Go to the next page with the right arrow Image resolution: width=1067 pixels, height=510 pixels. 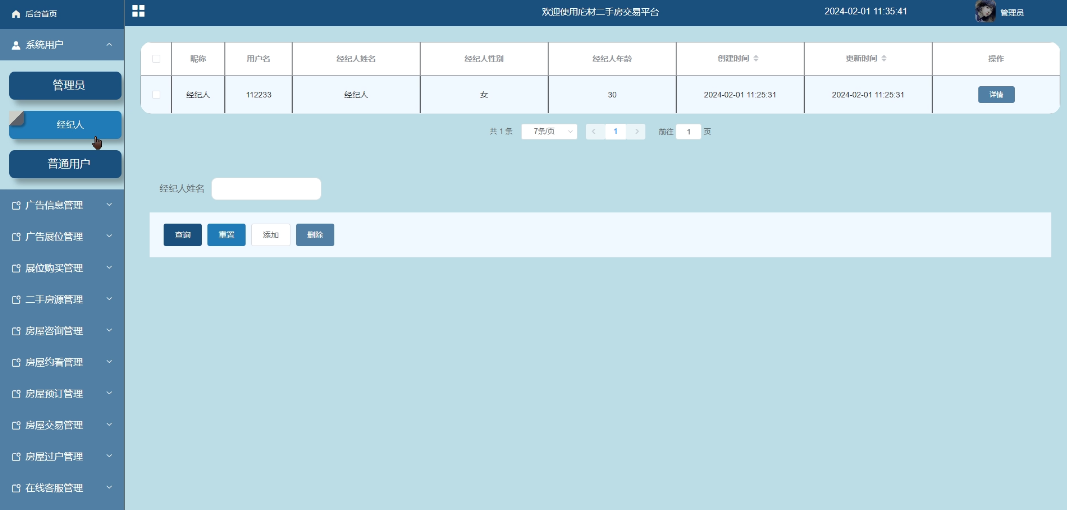pyautogui.click(x=636, y=131)
